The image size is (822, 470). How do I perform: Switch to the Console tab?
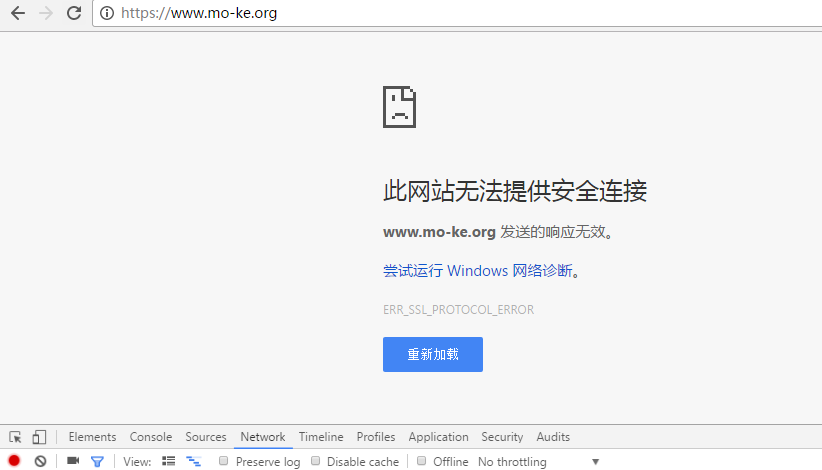point(151,436)
